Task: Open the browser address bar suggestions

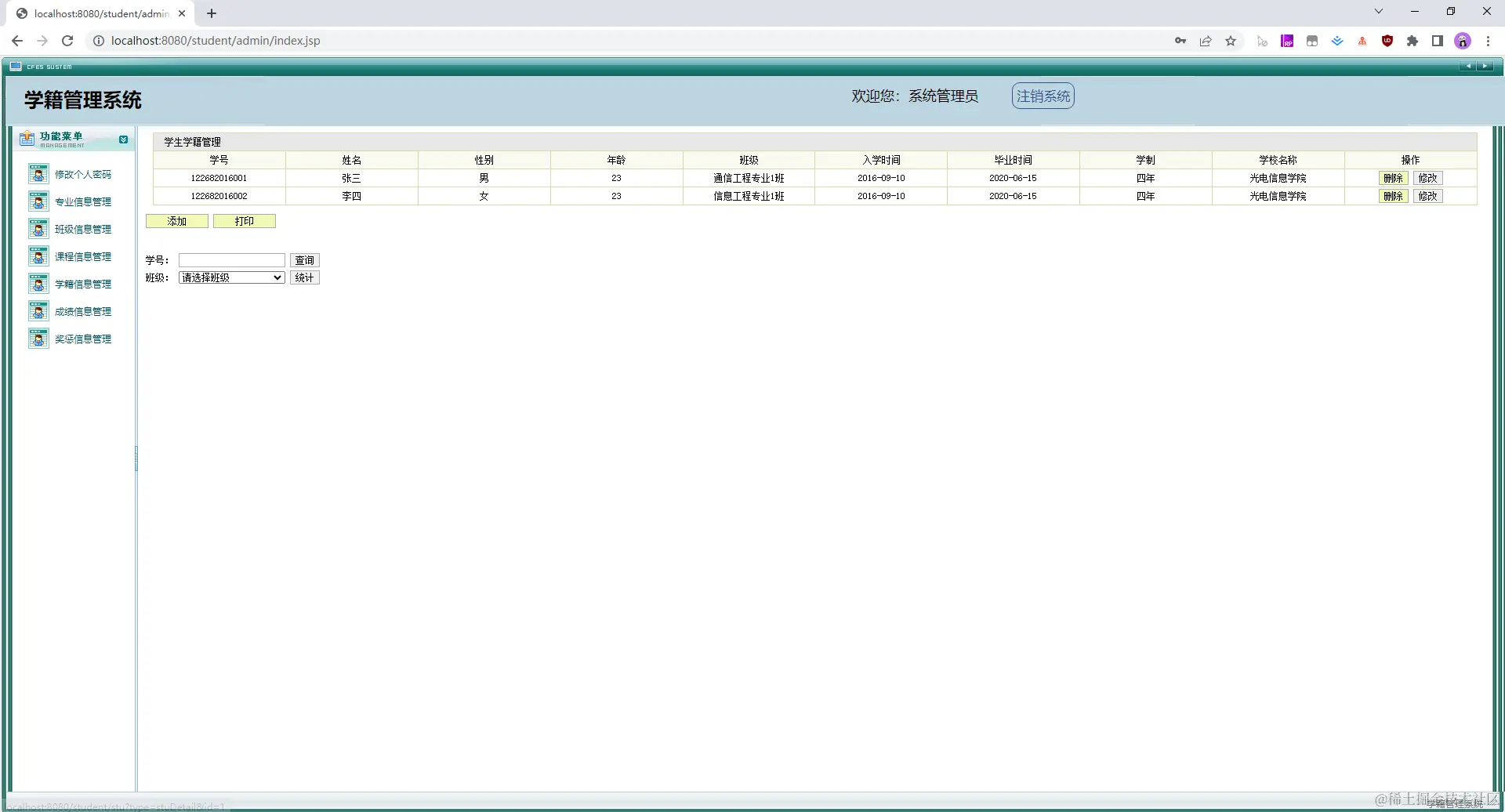Action: pyautogui.click(x=314, y=40)
